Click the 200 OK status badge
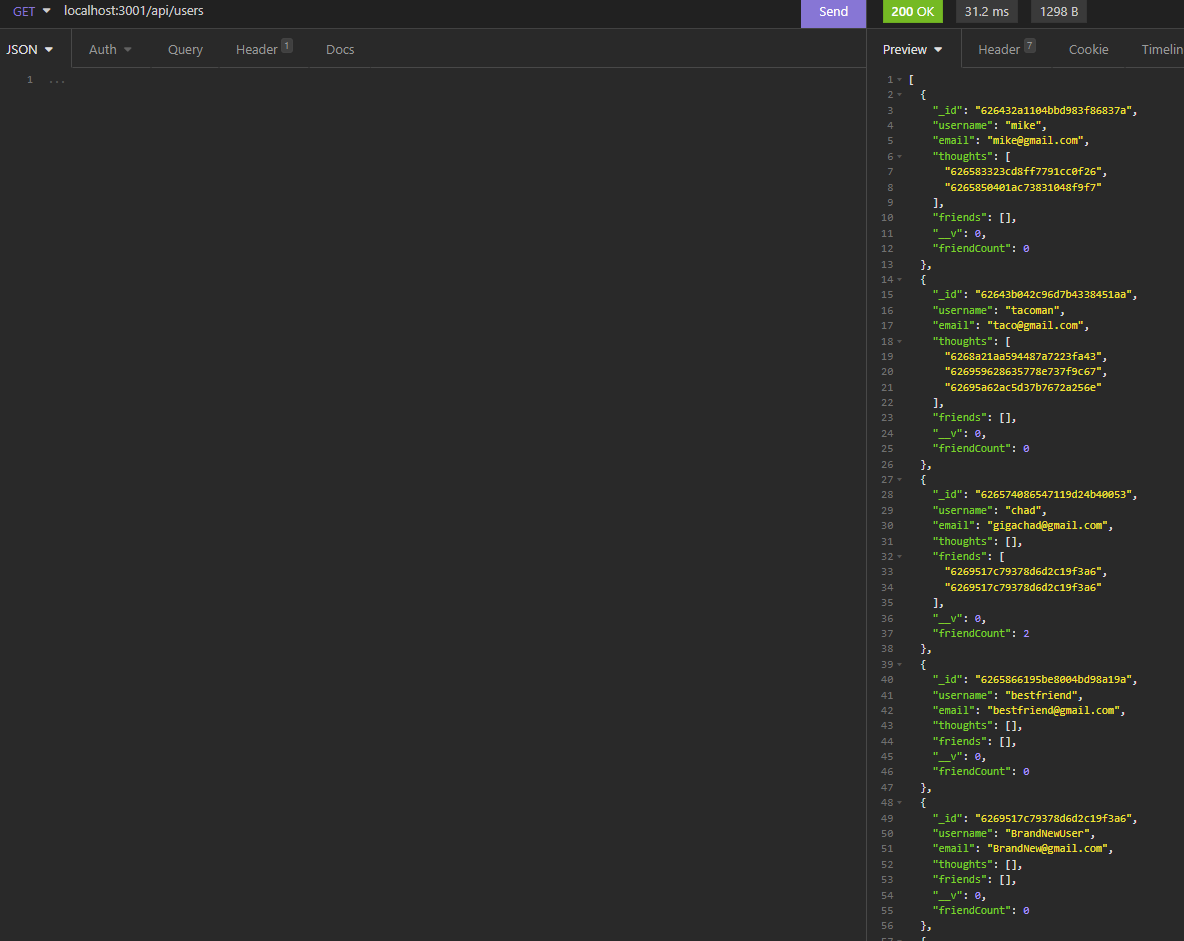Viewport: 1184px width, 941px height. pos(912,11)
